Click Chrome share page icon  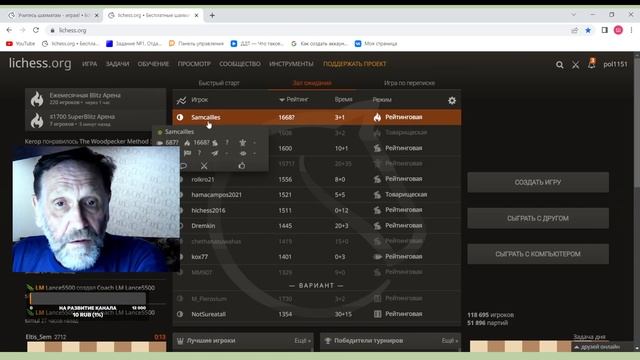point(575,30)
